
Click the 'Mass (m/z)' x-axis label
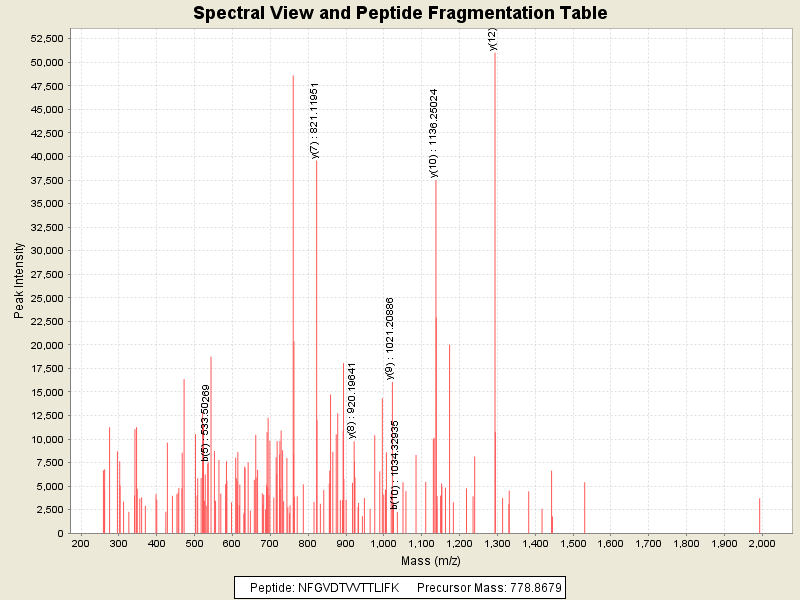(418, 561)
